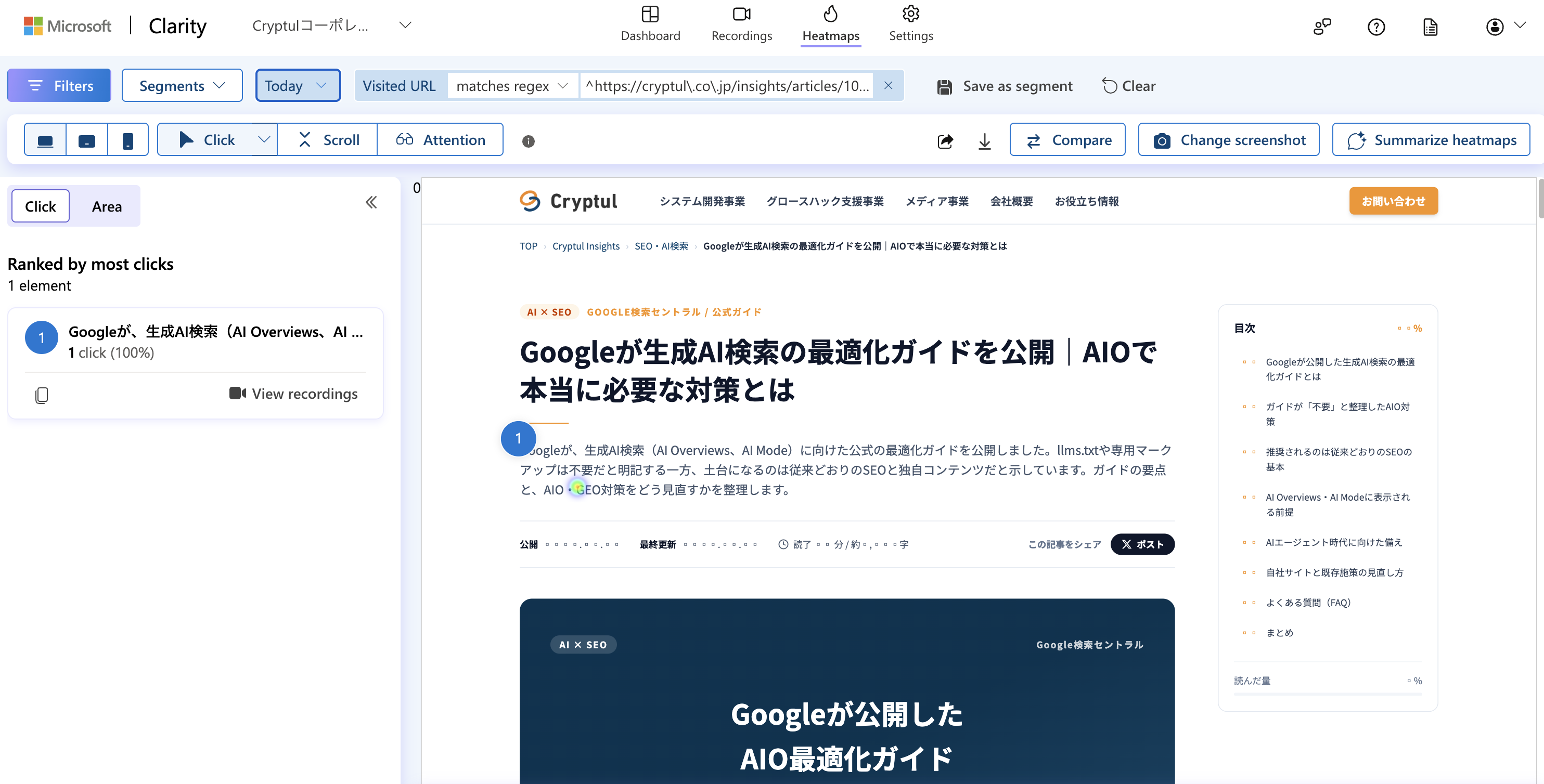Expand the Cryptul project selector chevron
The width and height of the screenshot is (1544, 784).
[x=406, y=25]
